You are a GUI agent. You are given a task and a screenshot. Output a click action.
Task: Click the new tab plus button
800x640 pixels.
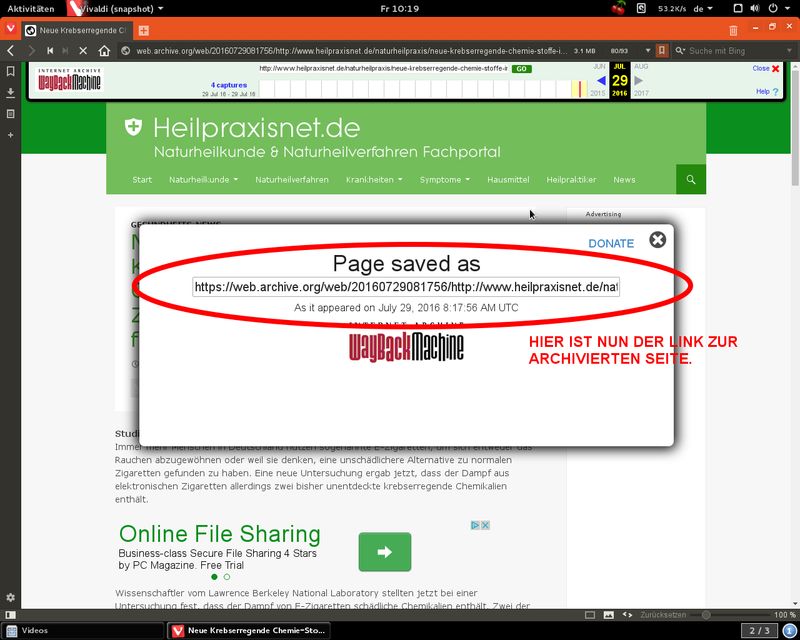coord(144,30)
